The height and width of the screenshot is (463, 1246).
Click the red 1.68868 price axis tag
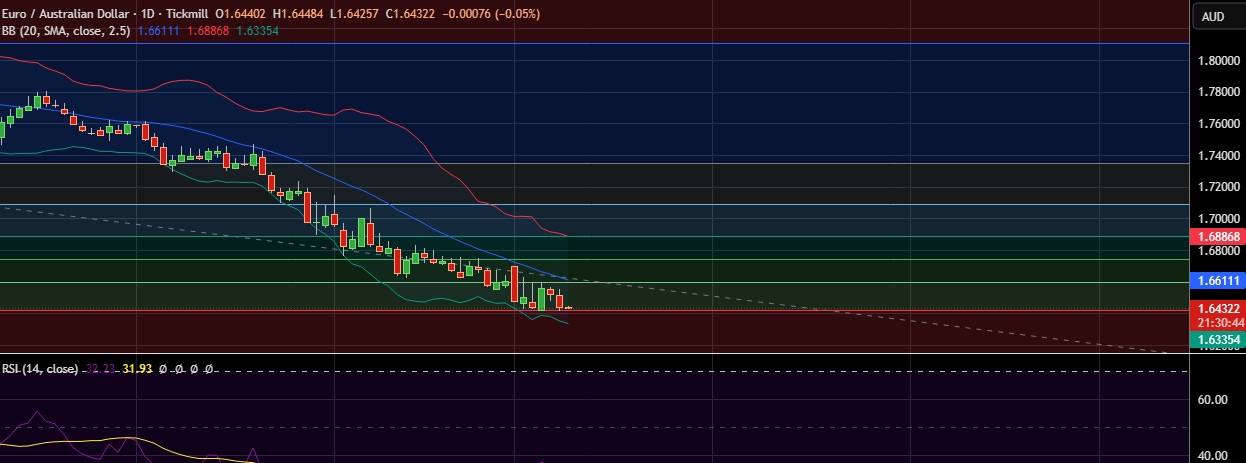point(1218,237)
